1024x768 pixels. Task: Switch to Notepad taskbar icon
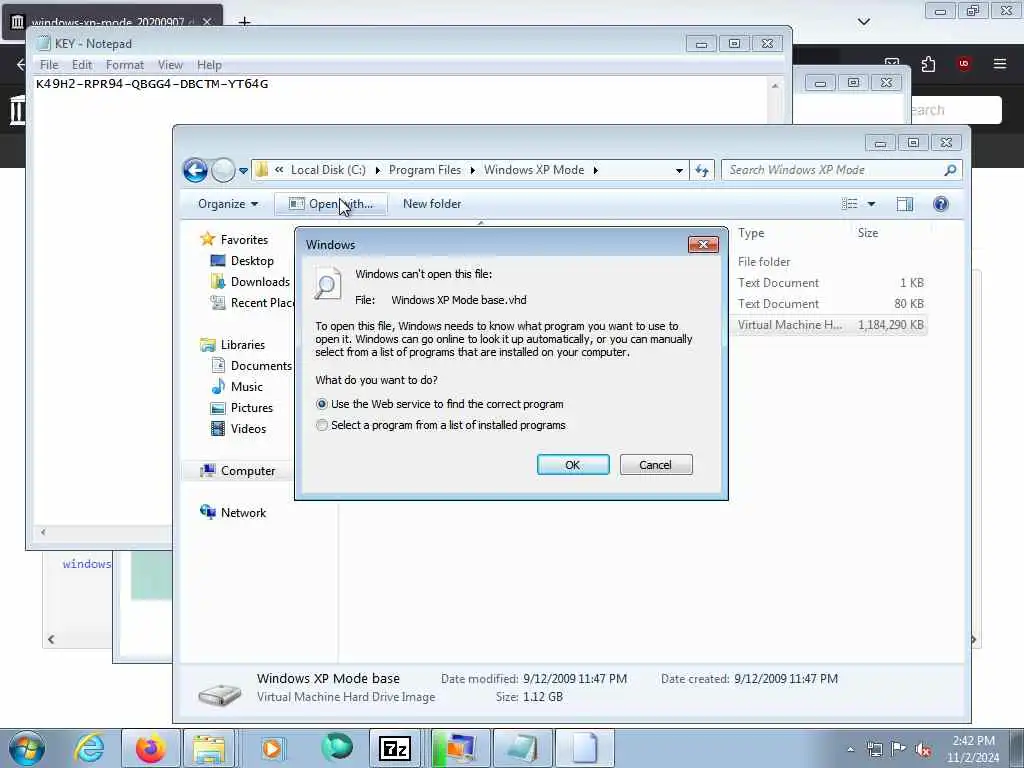coord(522,748)
